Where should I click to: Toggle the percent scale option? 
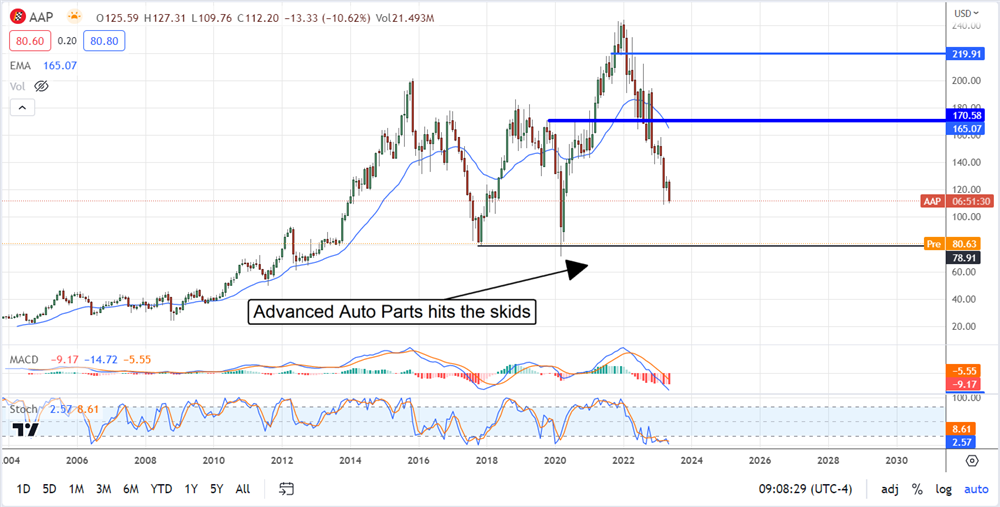point(917,489)
